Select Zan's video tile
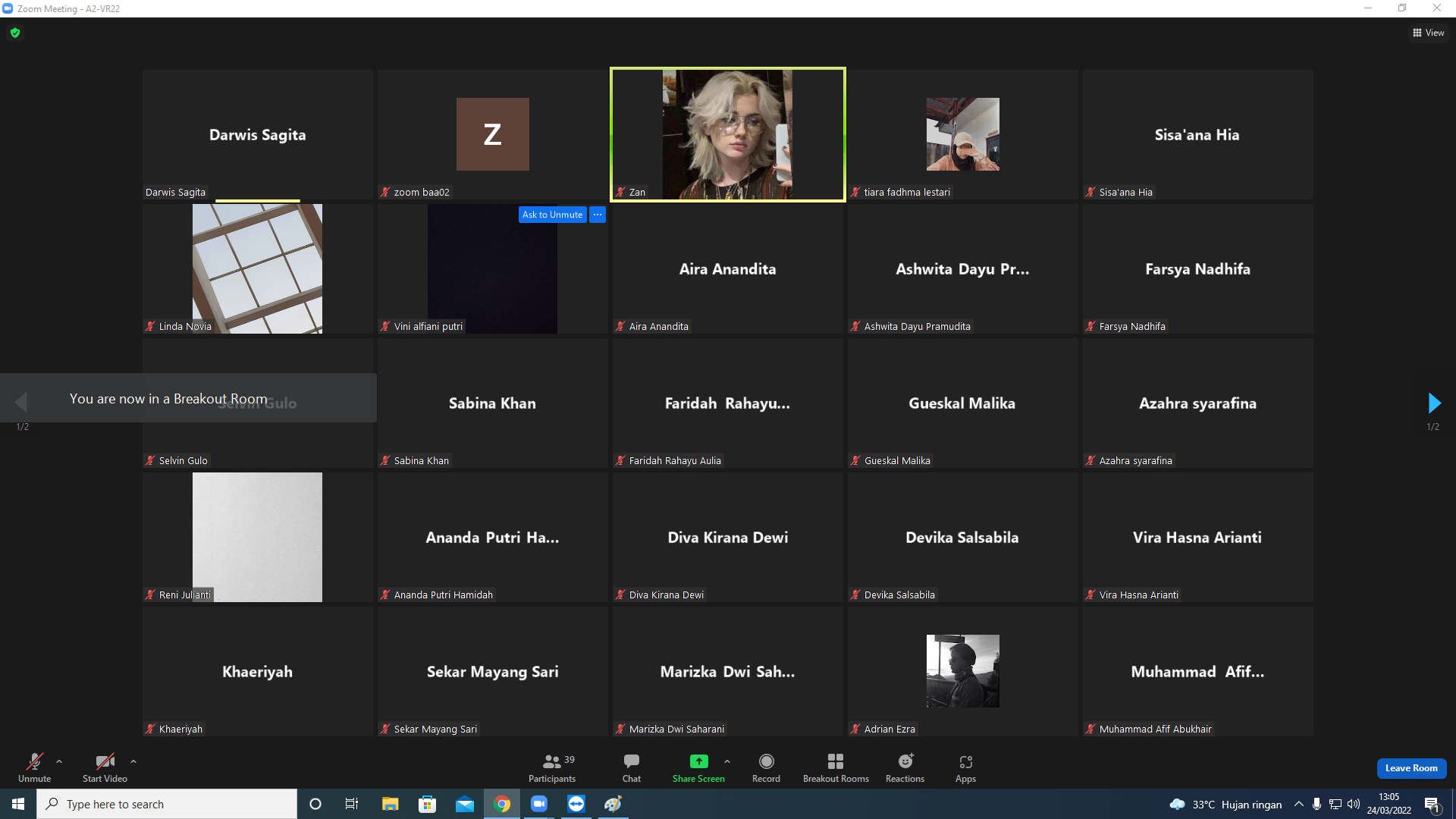The width and height of the screenshot is (1456, 819). click(x=728, y=134)
